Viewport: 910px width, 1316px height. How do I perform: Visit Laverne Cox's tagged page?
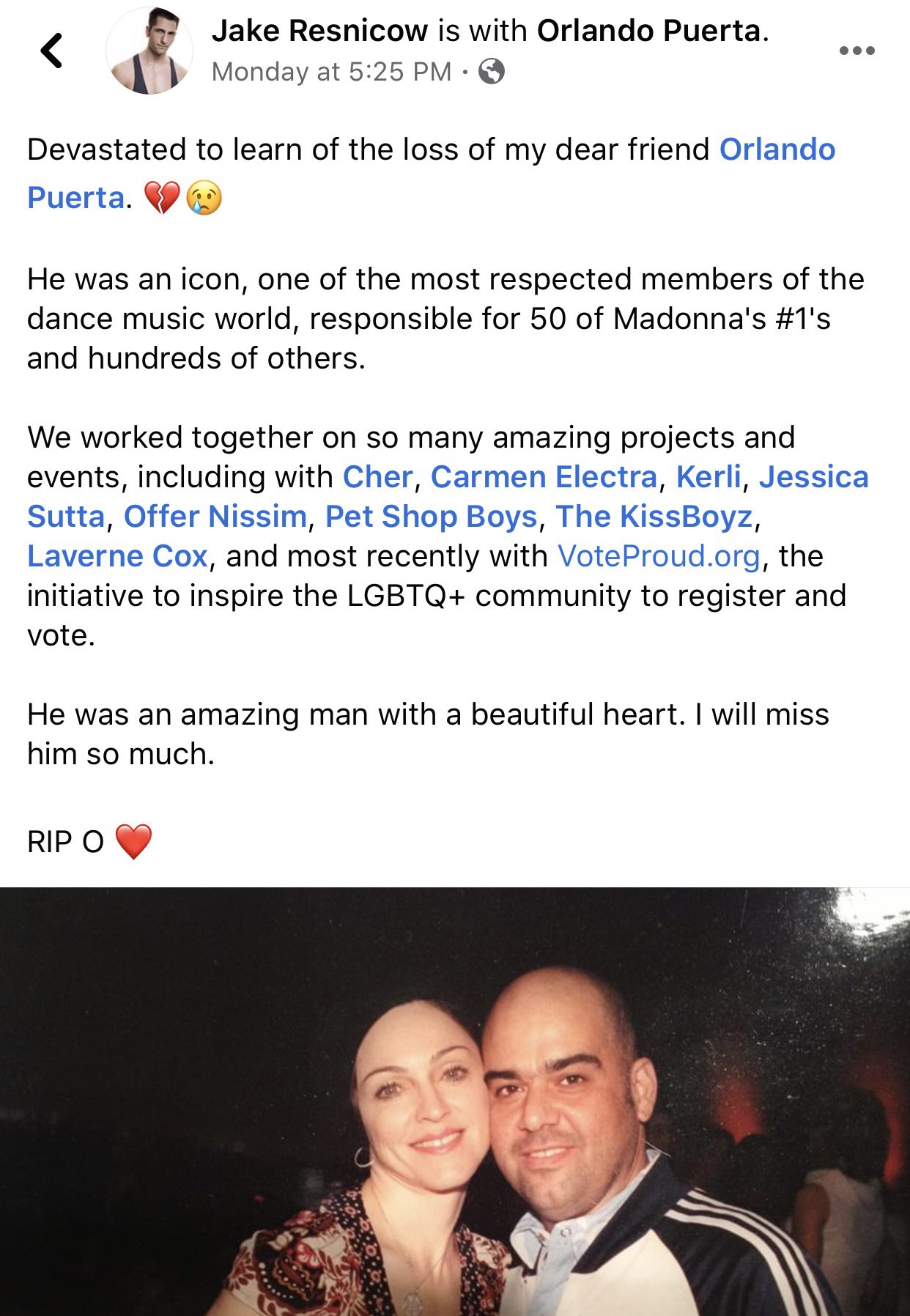point(117,556)
